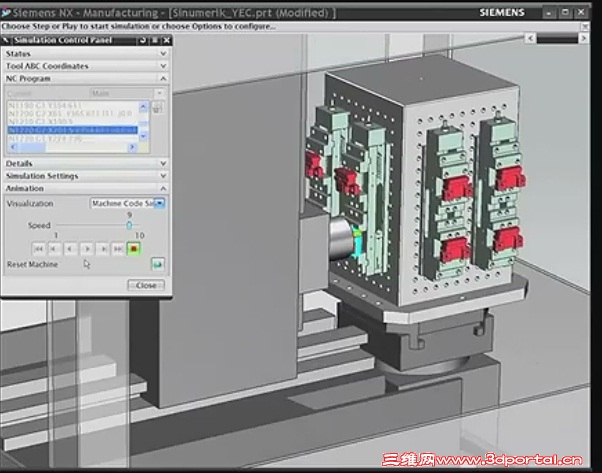Image resolution: width=602 pixels, height=473 pixels.
Task: Single step forward in simulation
Action: tap(103, 249)
